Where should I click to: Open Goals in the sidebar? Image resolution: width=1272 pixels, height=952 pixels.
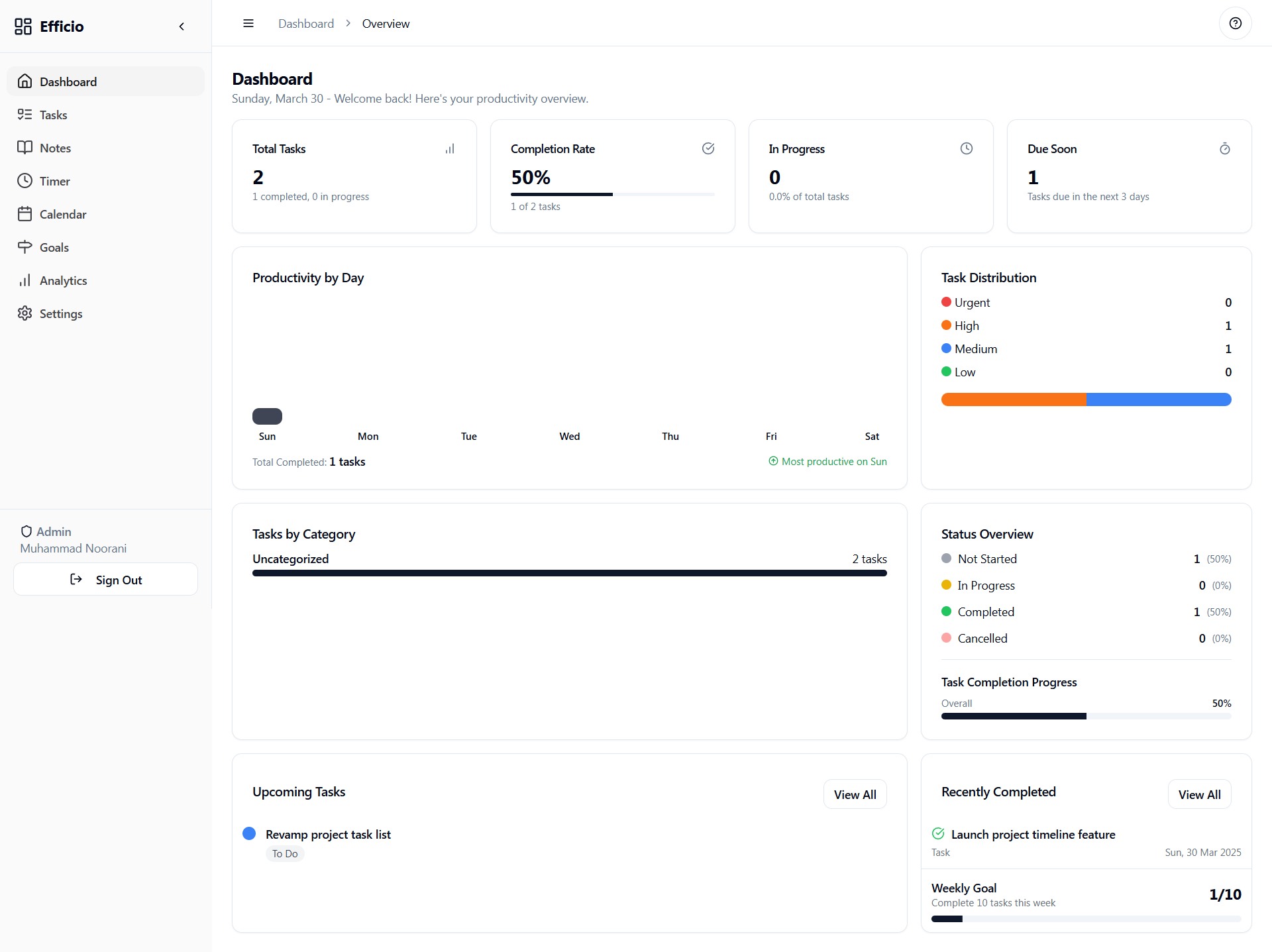(x=106, y=247)
